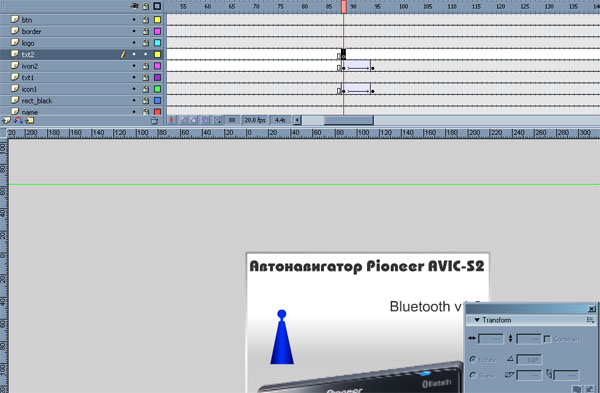Select the txt2 layer name
The width and height of the screenshot is (600, 393).
pos(28,55)
